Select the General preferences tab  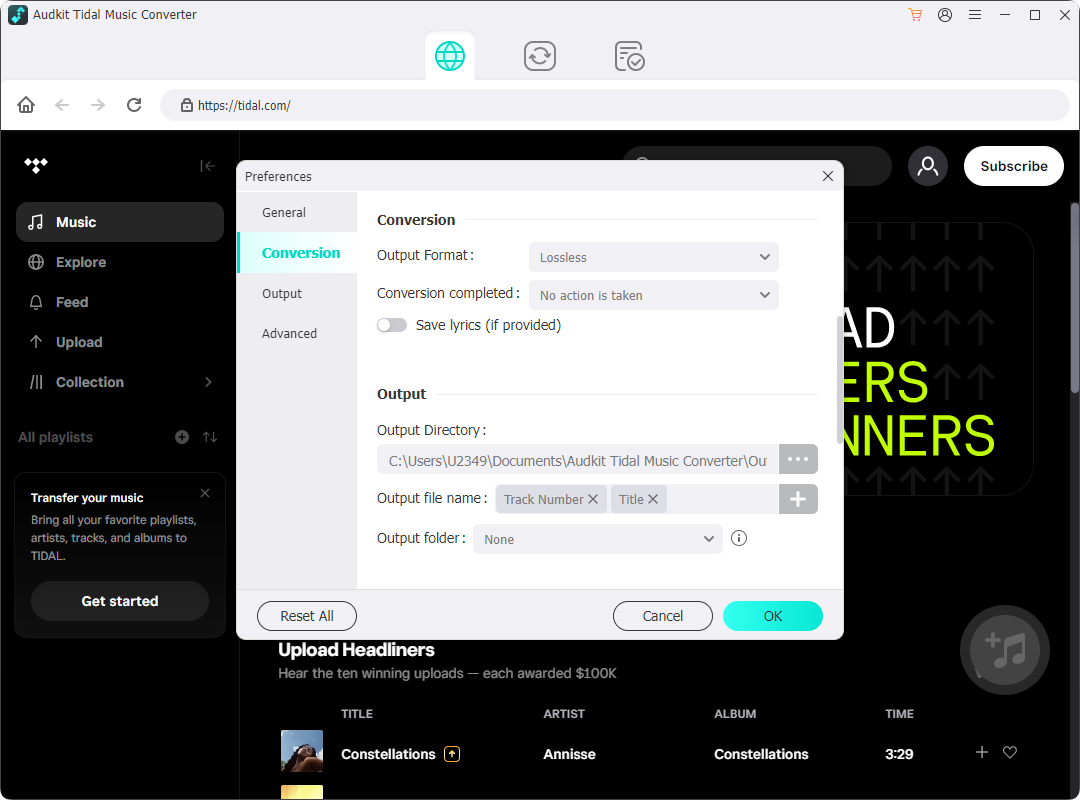(x=297, y=212)
